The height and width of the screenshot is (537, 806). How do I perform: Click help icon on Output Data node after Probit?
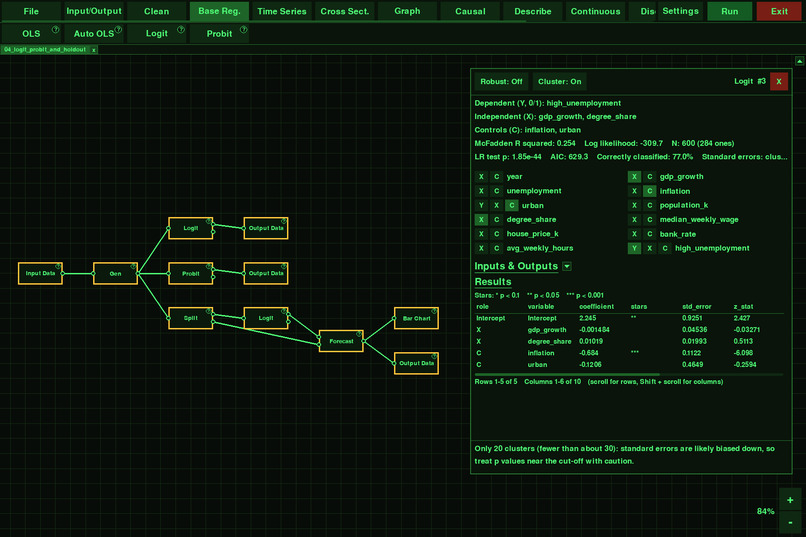(x=283, y=266)
